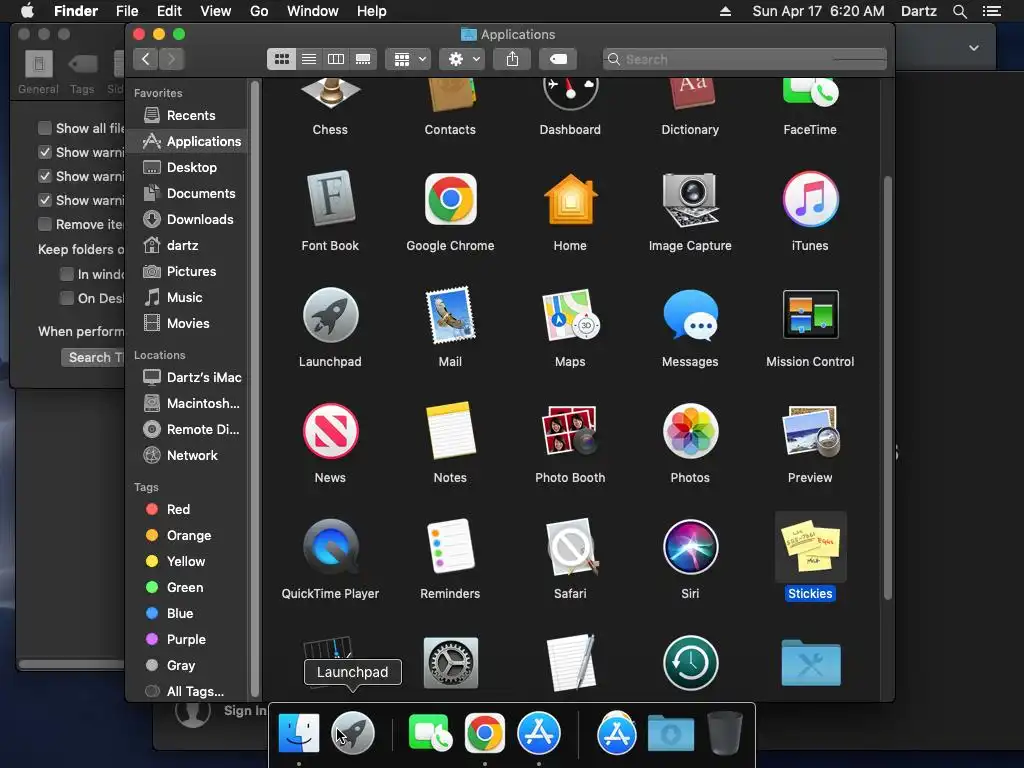Image resolution: width=1024 pixels, height=768 pixels.
Task: Open the Maps app
Action: [x=570, y=315]
